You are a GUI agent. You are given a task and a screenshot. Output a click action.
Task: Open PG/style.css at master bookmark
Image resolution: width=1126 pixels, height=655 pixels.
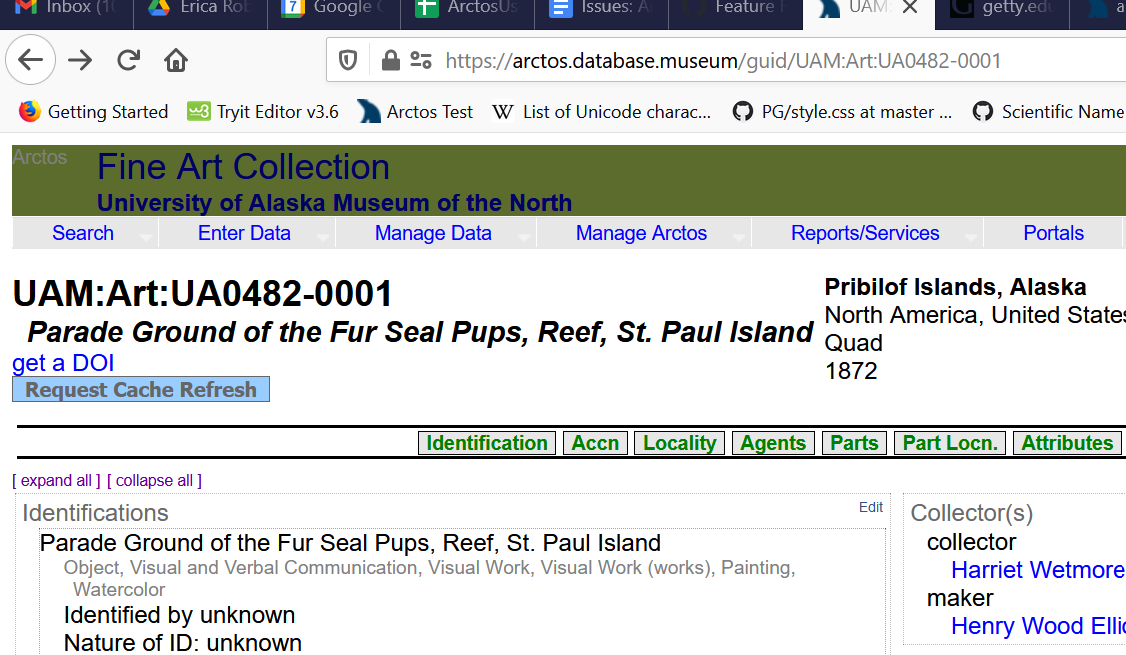[x=842, y=112]
